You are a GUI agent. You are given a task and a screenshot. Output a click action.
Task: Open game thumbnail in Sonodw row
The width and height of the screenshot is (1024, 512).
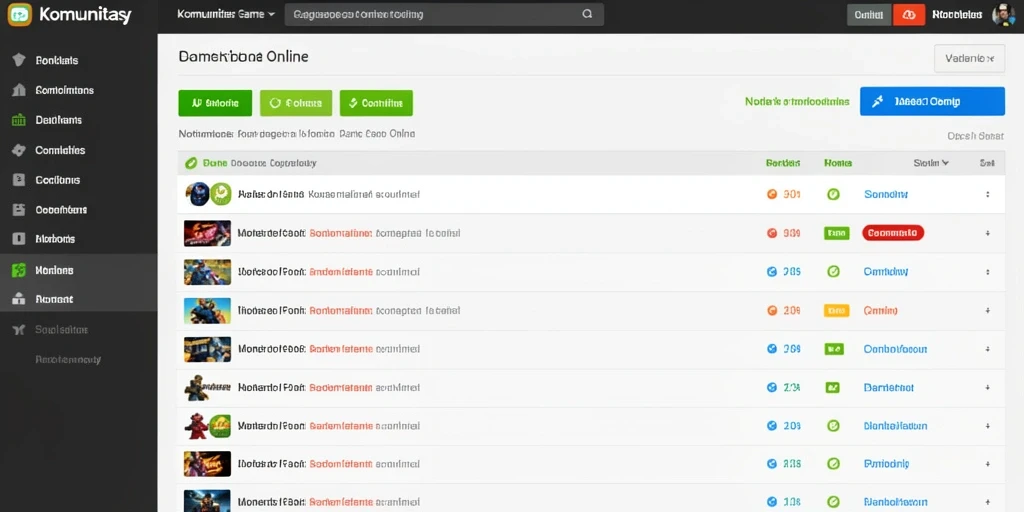point(208,194)
